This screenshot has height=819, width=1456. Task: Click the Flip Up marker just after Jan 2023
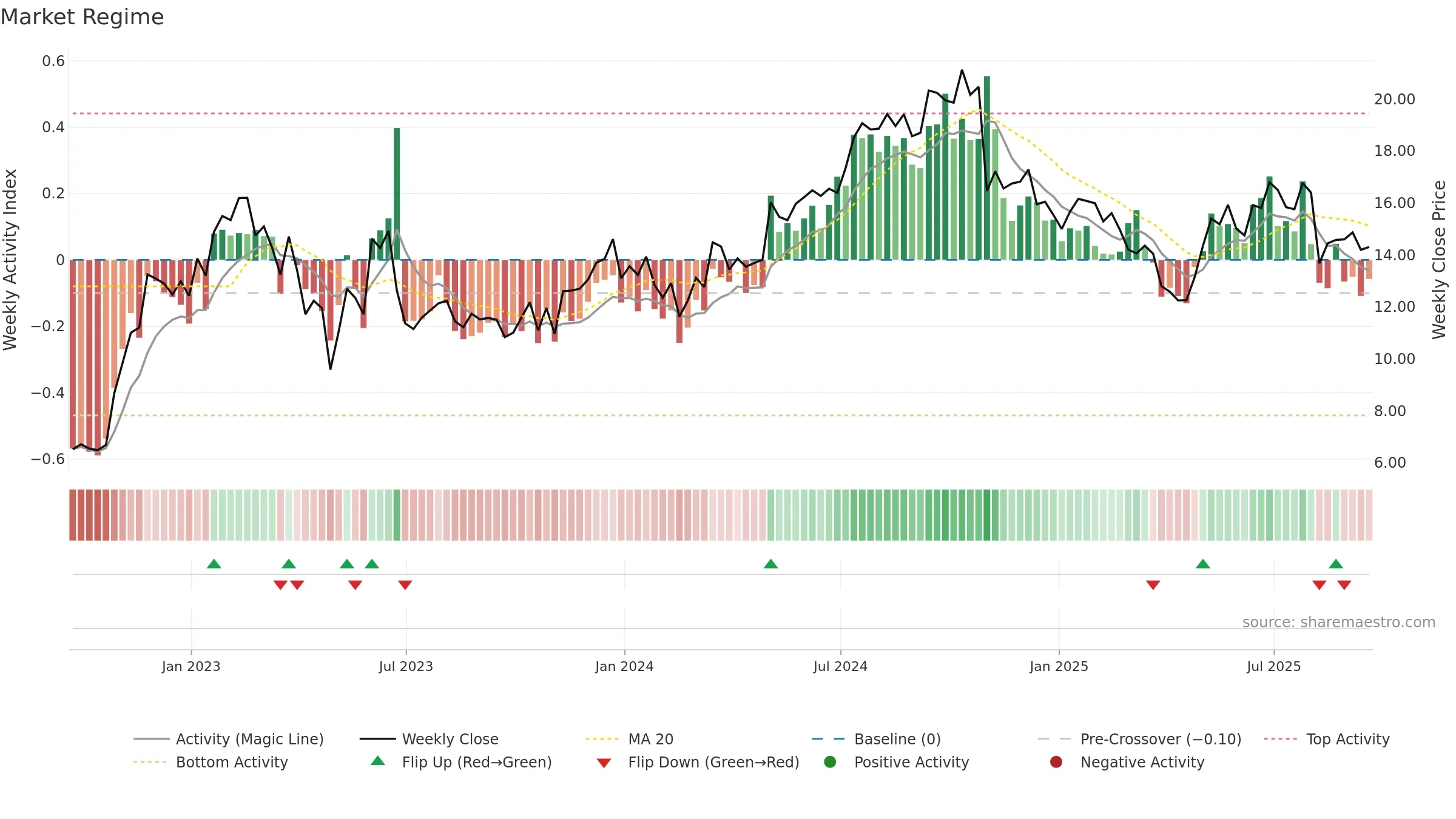pyautogui.click(x=214, y=564)
